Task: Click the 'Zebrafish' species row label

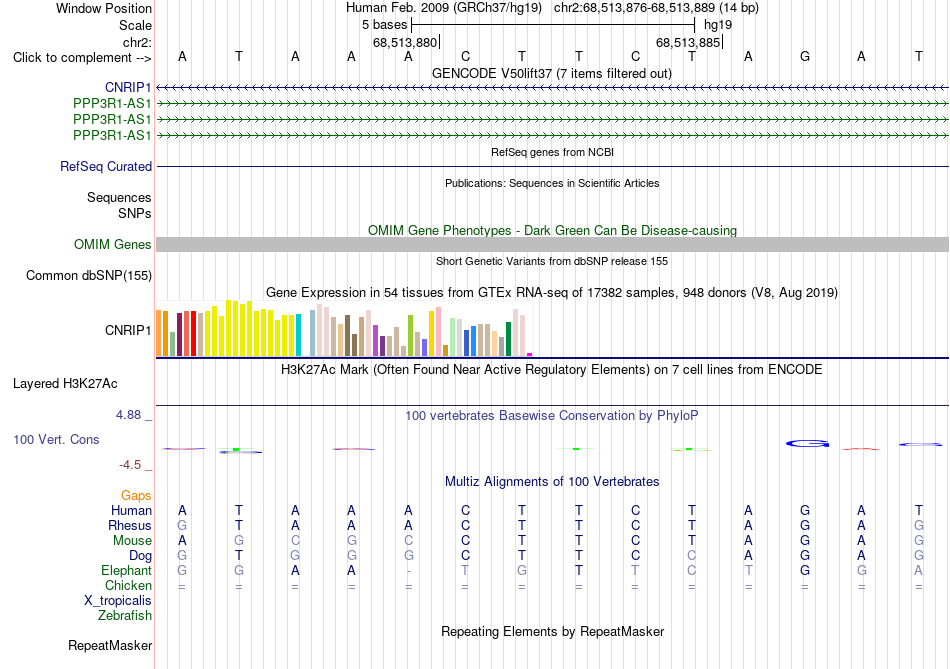Action: pos(125,616)
